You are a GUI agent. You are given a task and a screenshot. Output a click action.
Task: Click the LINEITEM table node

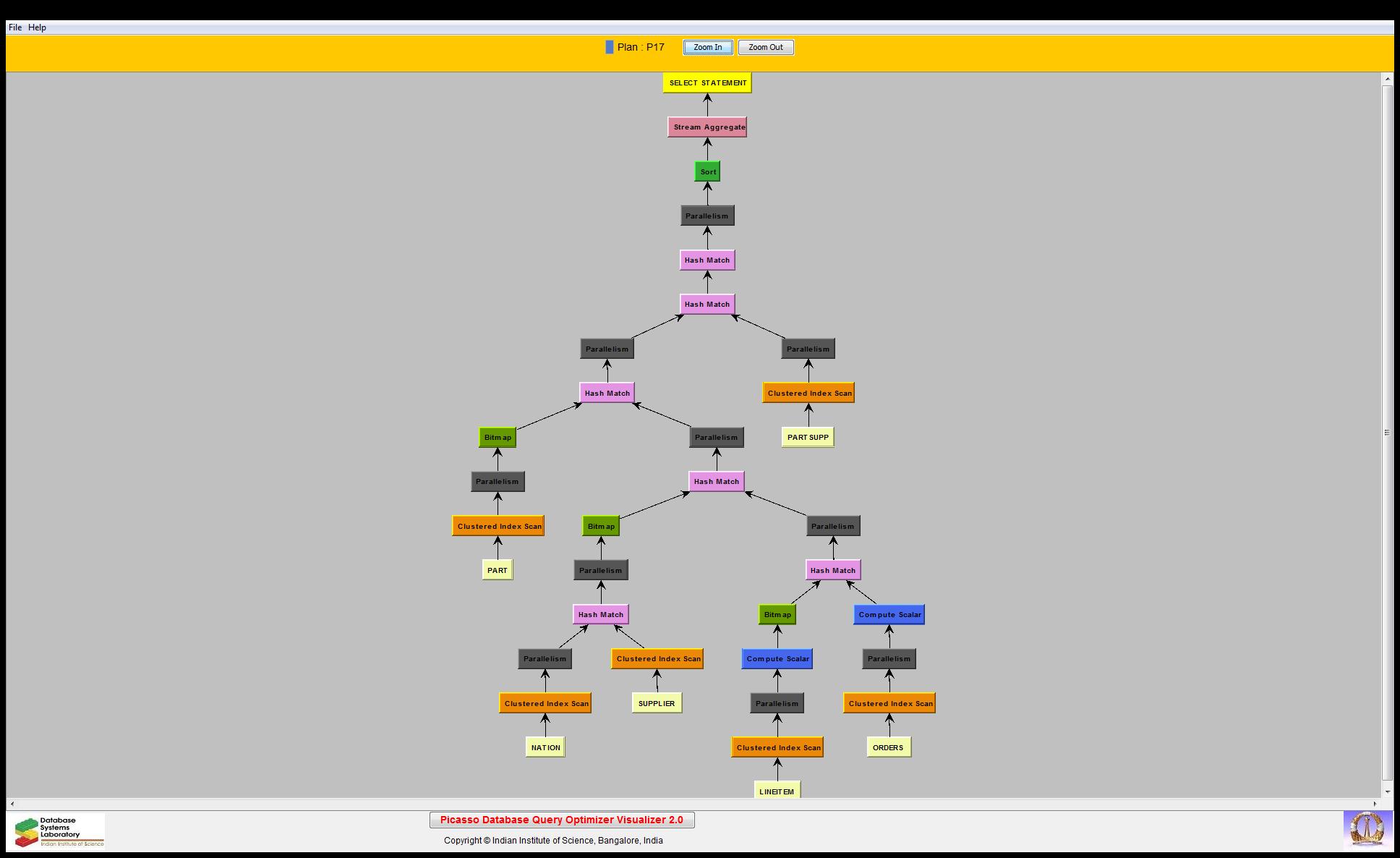(x=777, y=791)
